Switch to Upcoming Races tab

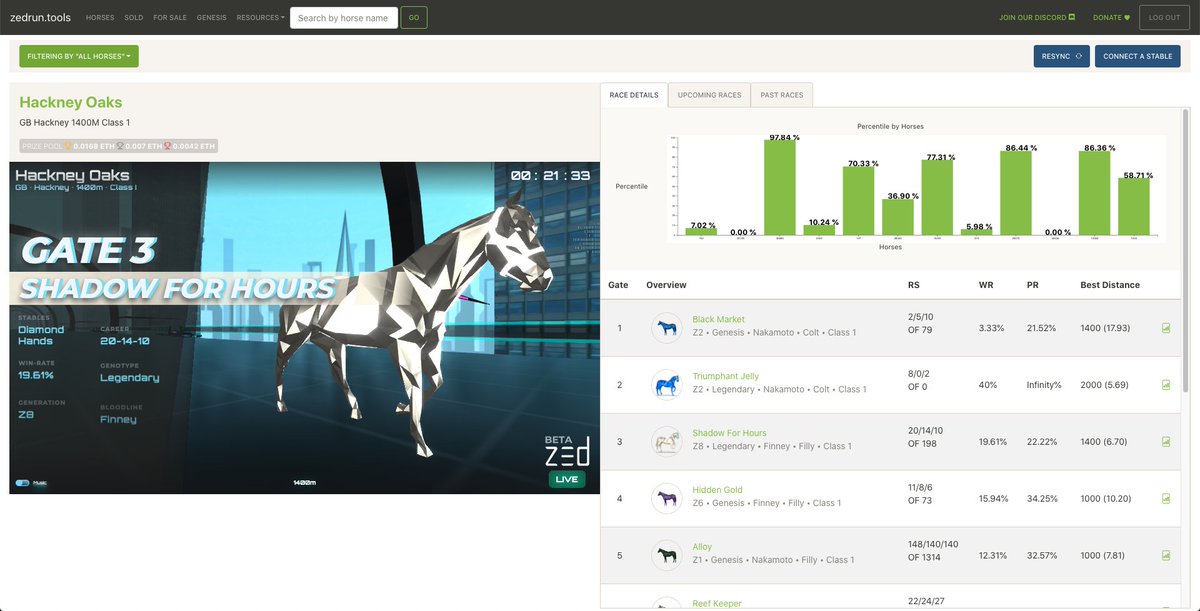pos(709,95)
